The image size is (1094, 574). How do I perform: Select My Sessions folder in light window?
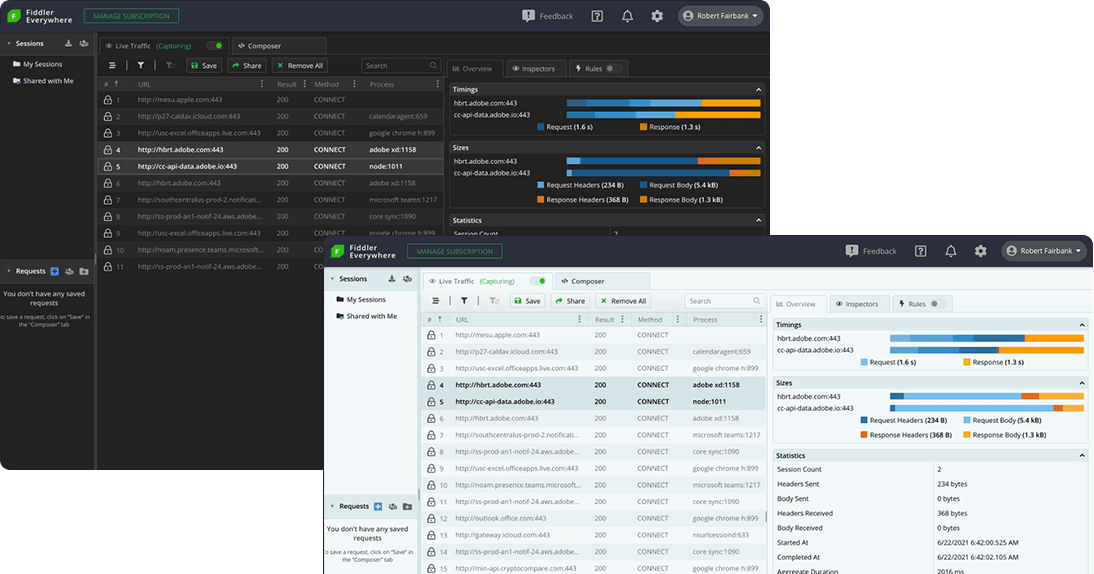[360, 299]
